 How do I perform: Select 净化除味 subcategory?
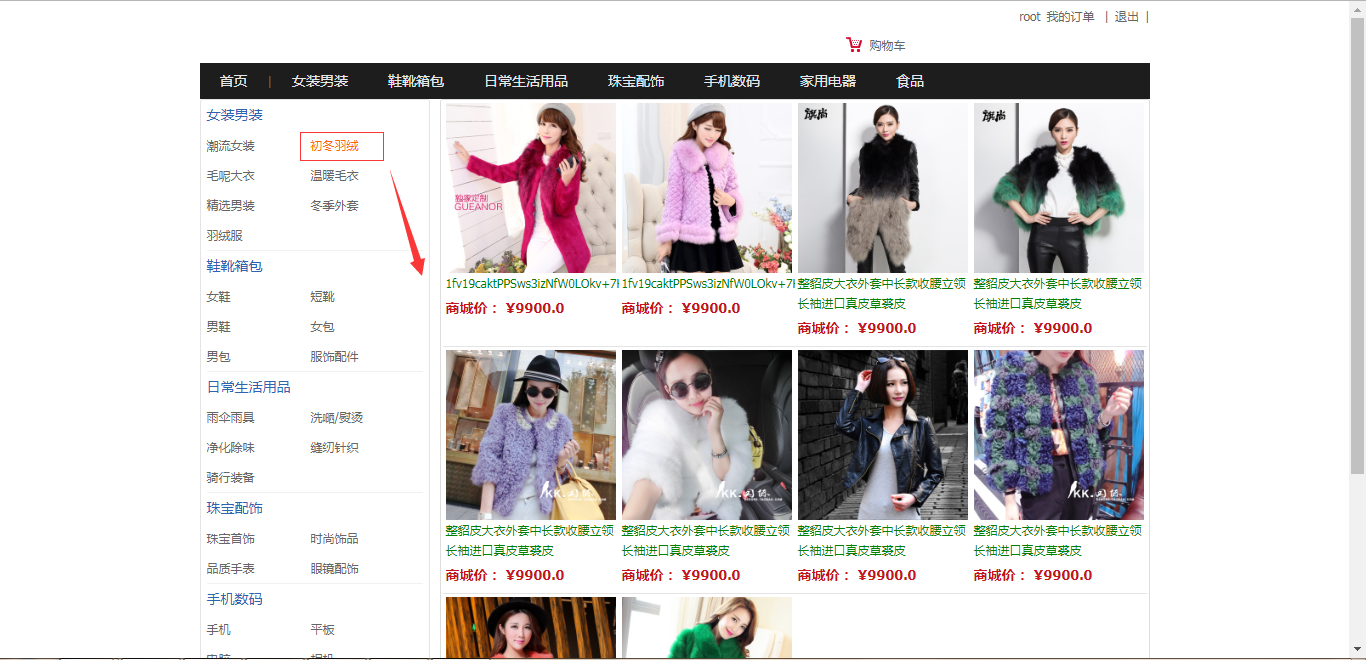pos(231,448)
